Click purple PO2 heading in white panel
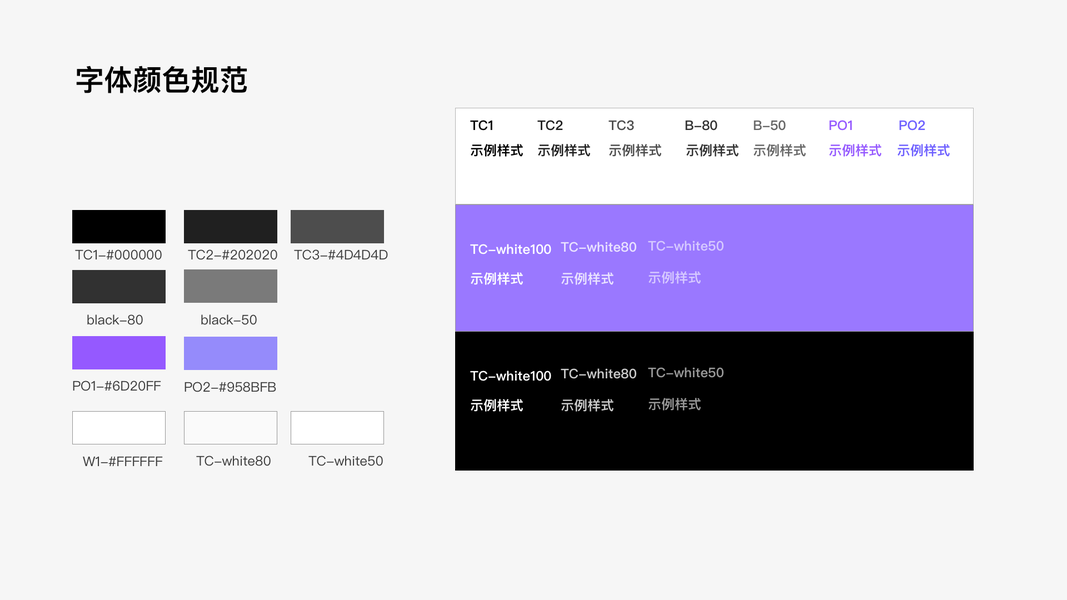The width and height of the screenshot is (1067, 600). click(912, 126)
